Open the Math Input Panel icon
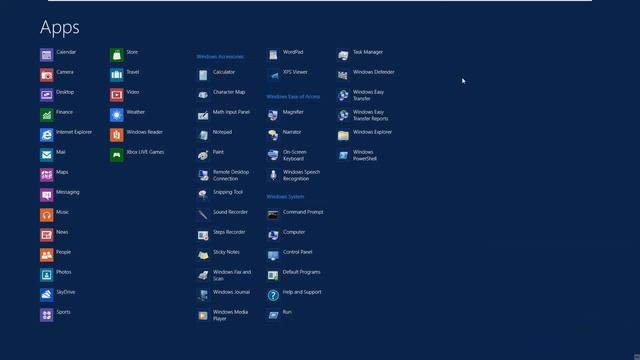The width and height of the screenshot is (640, 360). (x=203, y=115)
